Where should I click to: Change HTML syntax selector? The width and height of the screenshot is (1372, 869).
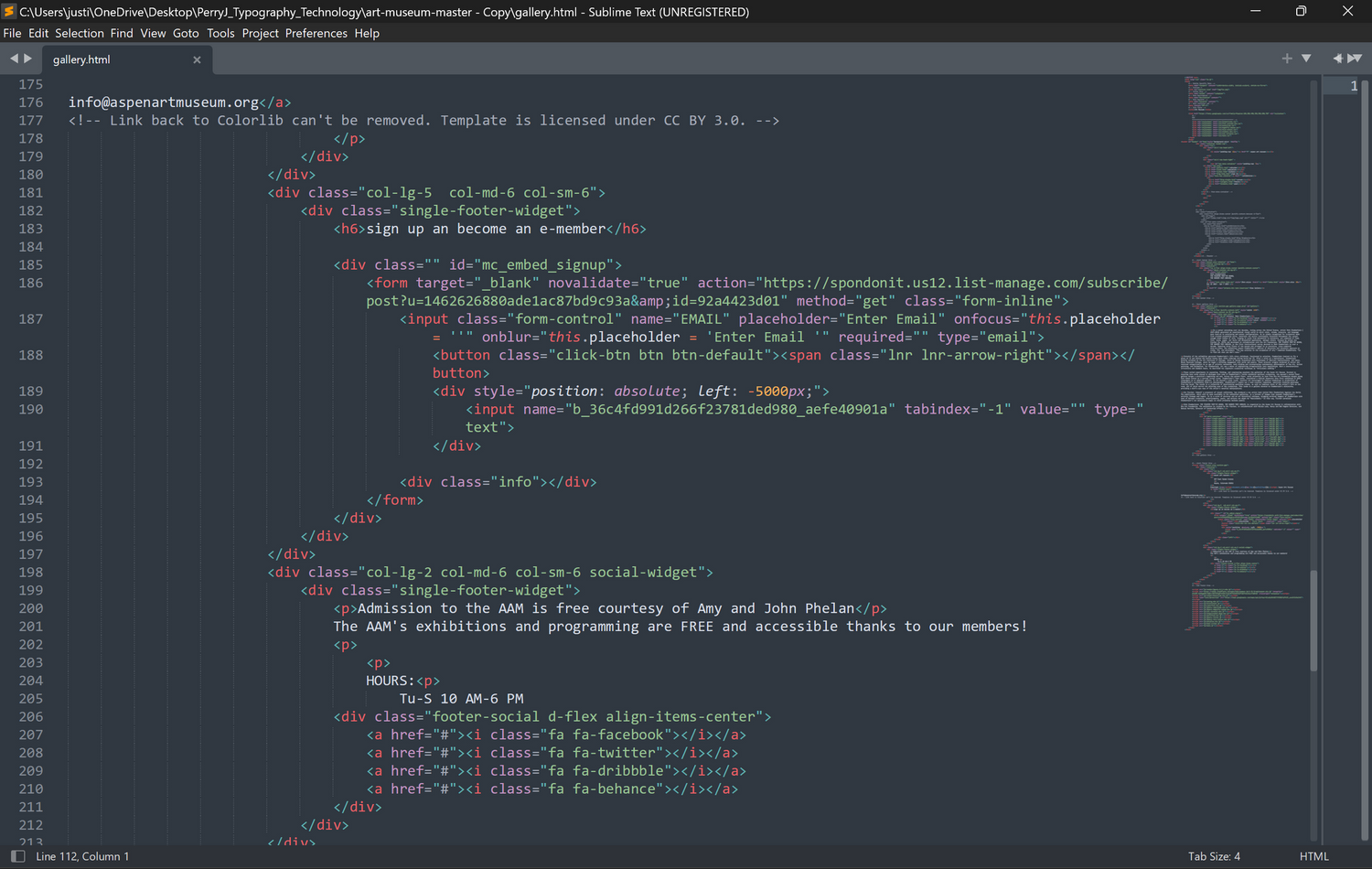point(1313,856)
